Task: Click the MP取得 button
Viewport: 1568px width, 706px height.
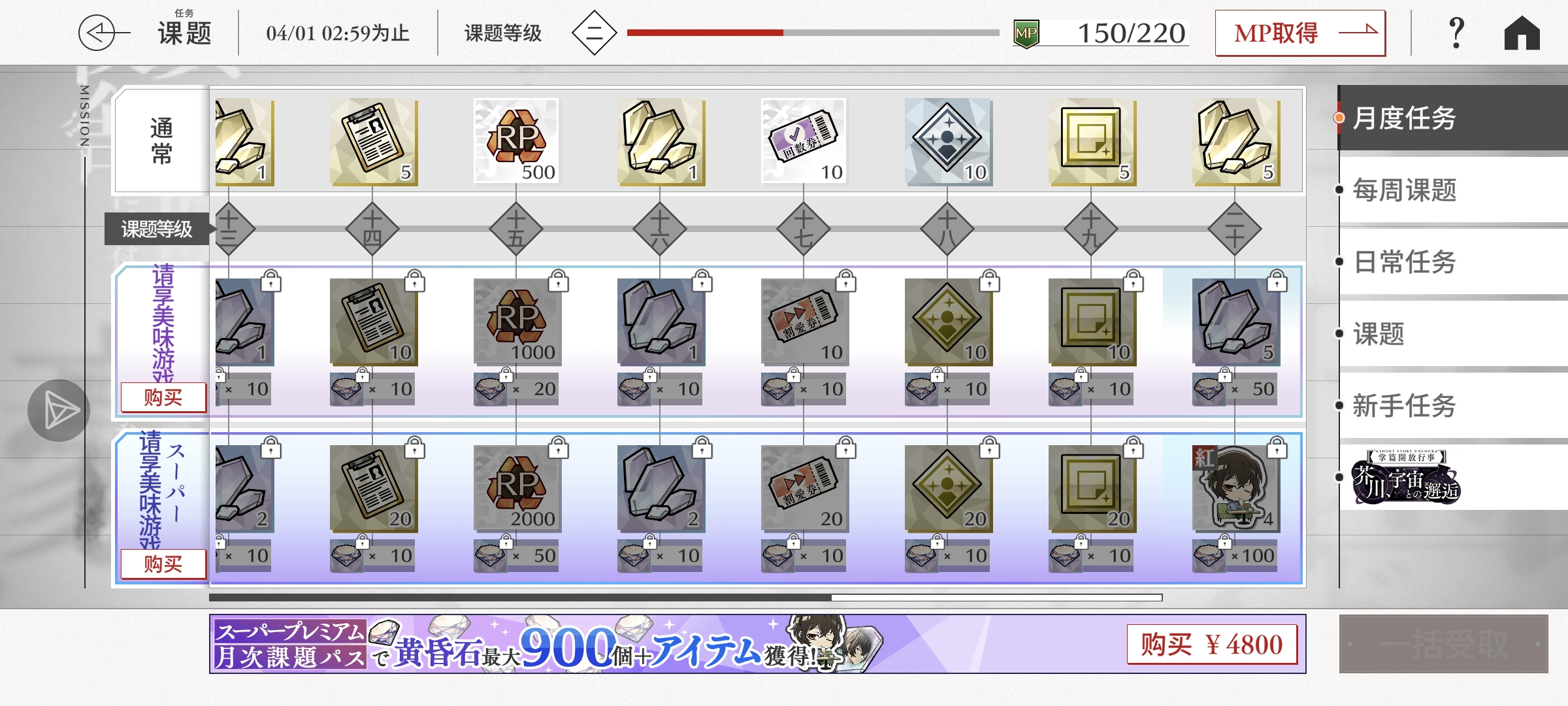Action: pyautogui.click(x=1300, y=33)
